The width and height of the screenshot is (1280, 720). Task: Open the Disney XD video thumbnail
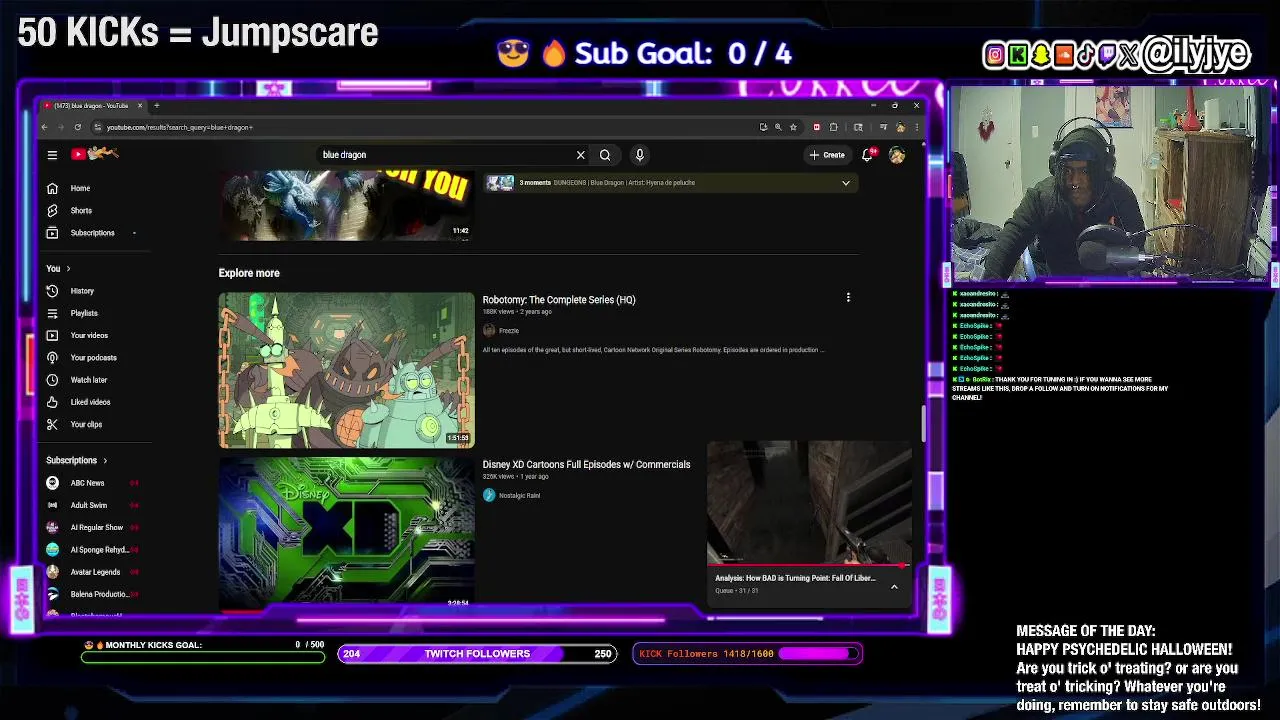click(x=346, y=532)
